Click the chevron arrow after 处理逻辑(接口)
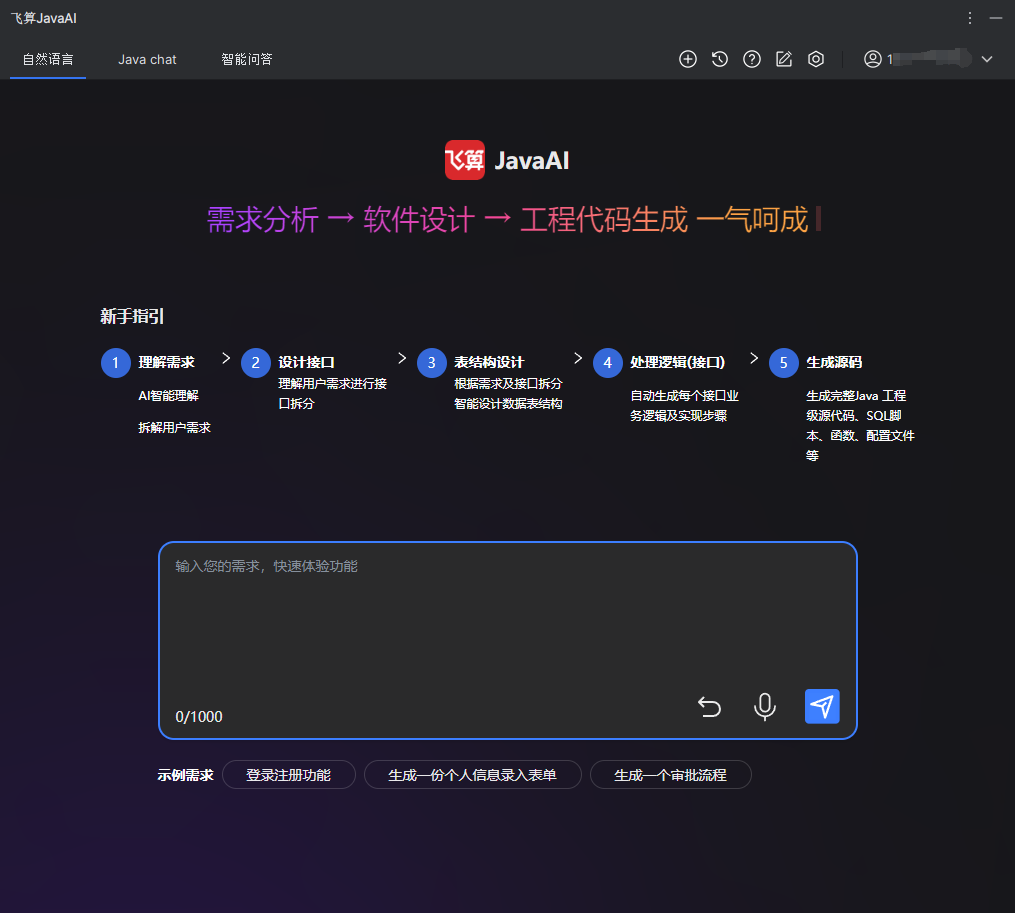The height and width of the screenshot is (913, 1015). coord(754,358)
